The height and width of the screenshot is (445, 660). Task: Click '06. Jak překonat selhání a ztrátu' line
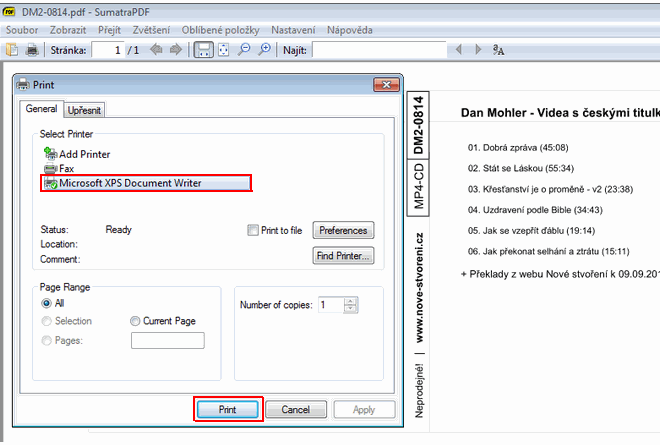coord(548,251)
